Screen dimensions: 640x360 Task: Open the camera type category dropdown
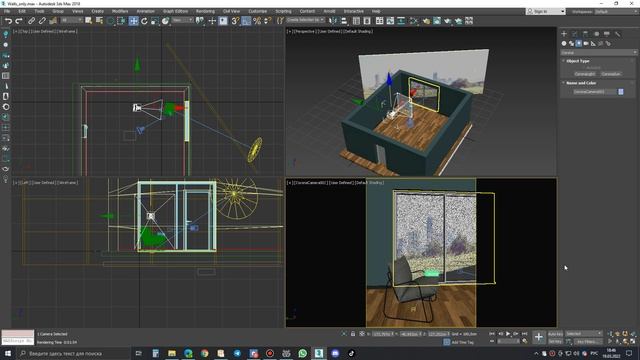(598, 52)
